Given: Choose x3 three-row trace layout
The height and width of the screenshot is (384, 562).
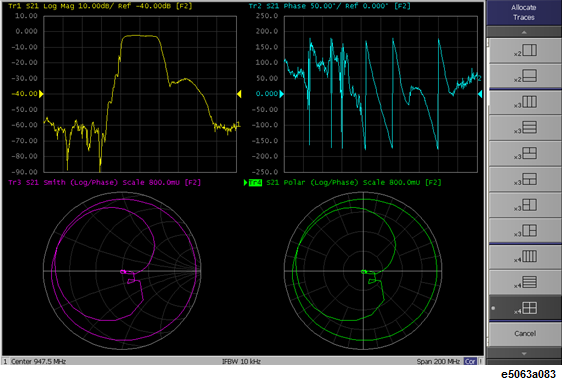Looking at the screenshot, I should (525, 128).
